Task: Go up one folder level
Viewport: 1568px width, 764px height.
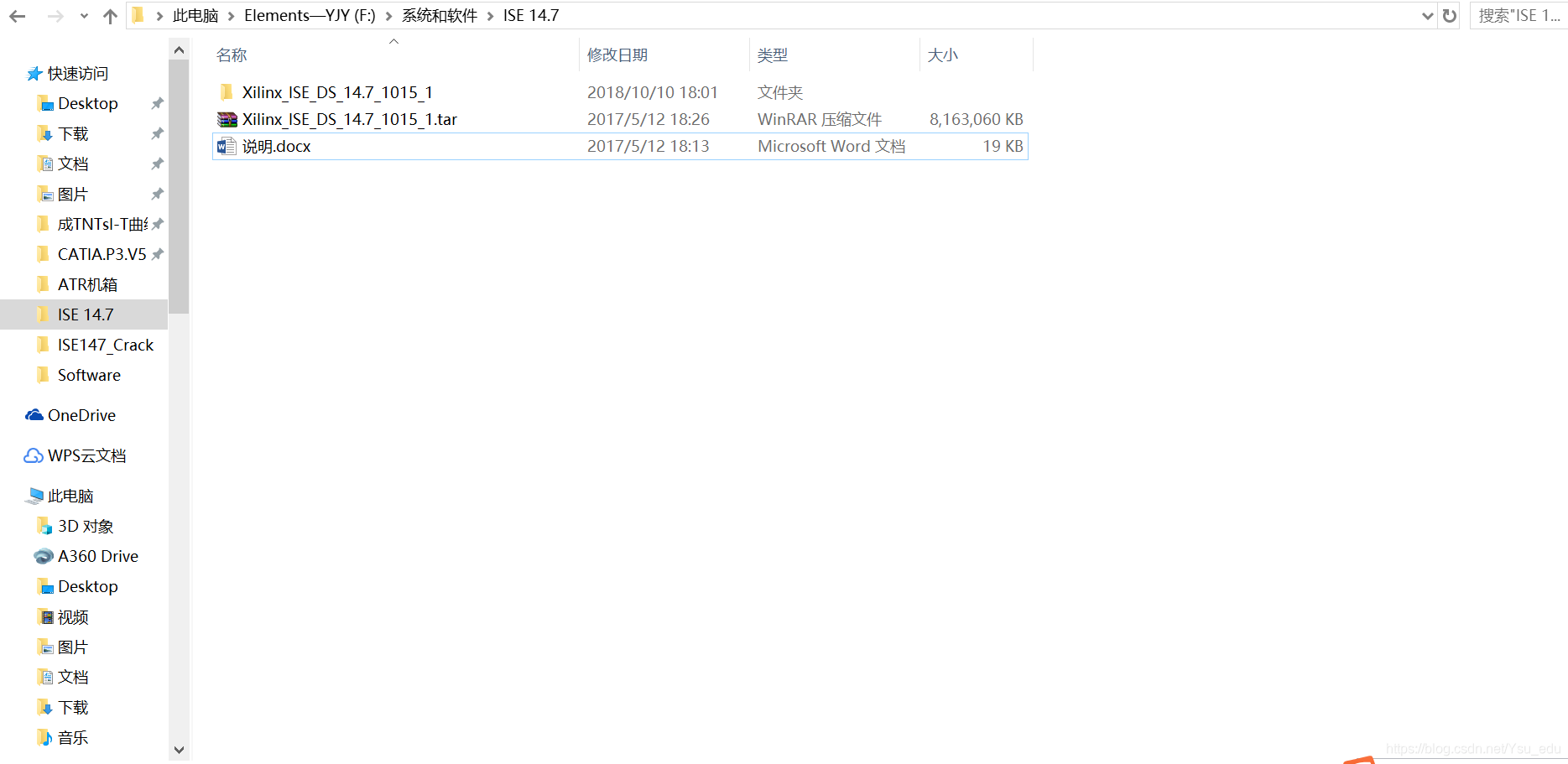Action: [x=110, y=16]
